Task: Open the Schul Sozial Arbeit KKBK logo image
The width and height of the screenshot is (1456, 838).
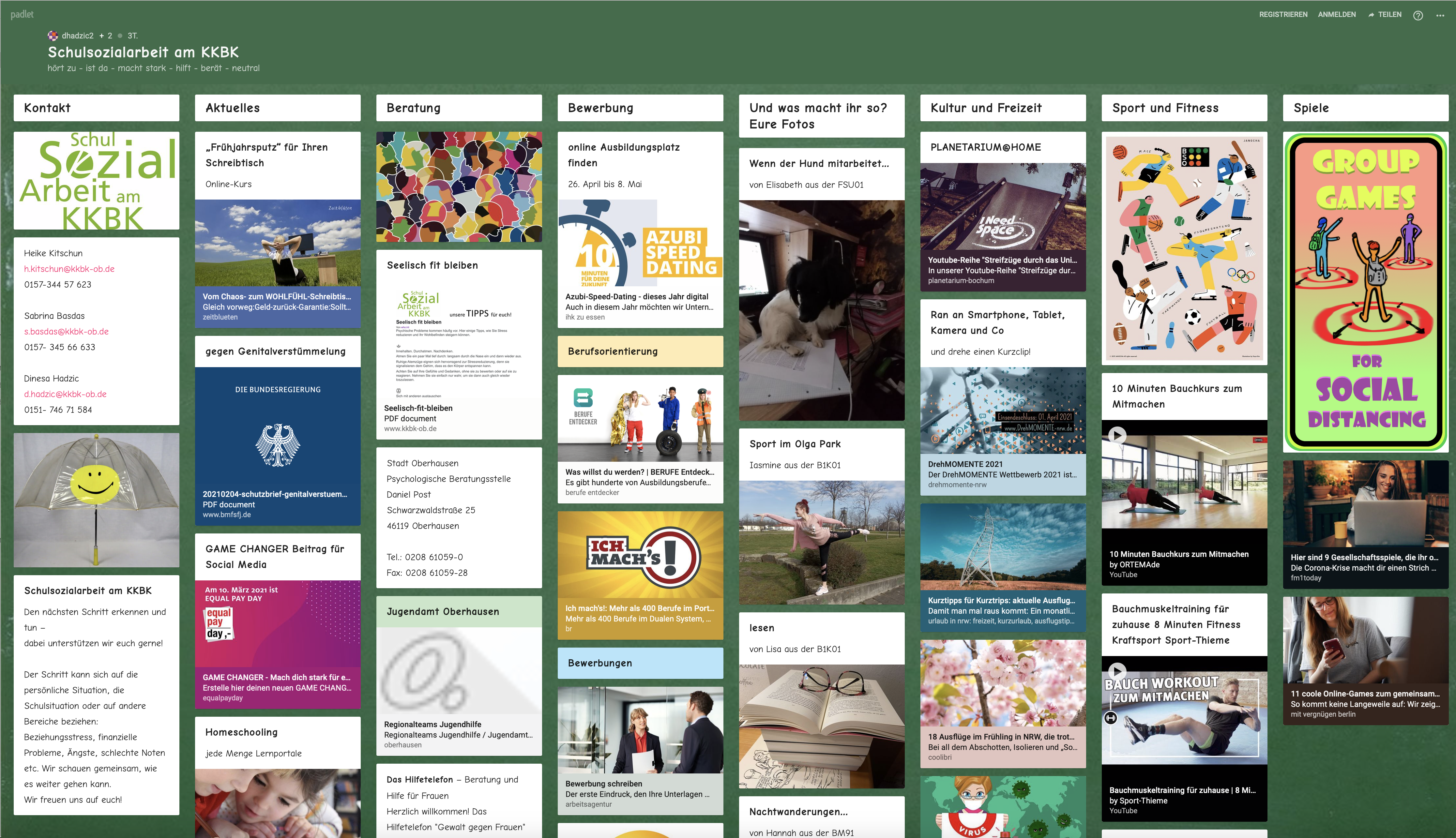Action: 97,181
